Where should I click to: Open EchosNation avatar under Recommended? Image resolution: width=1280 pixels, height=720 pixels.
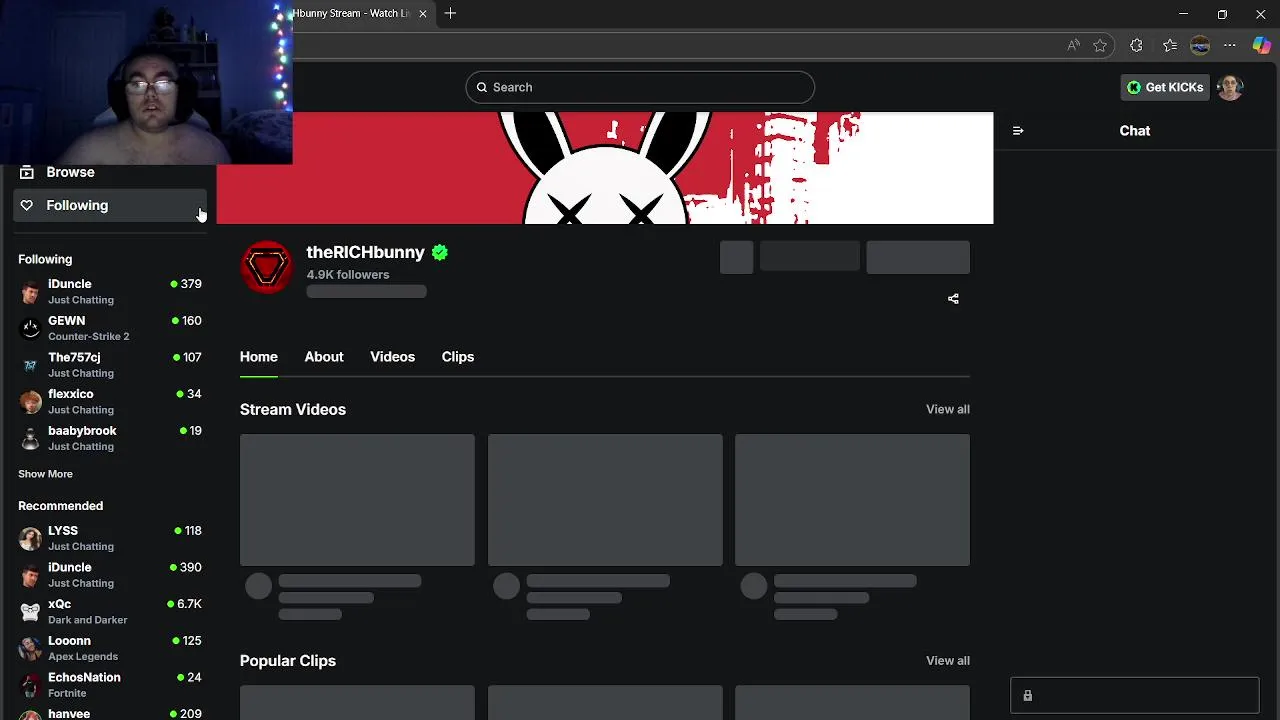30,685
